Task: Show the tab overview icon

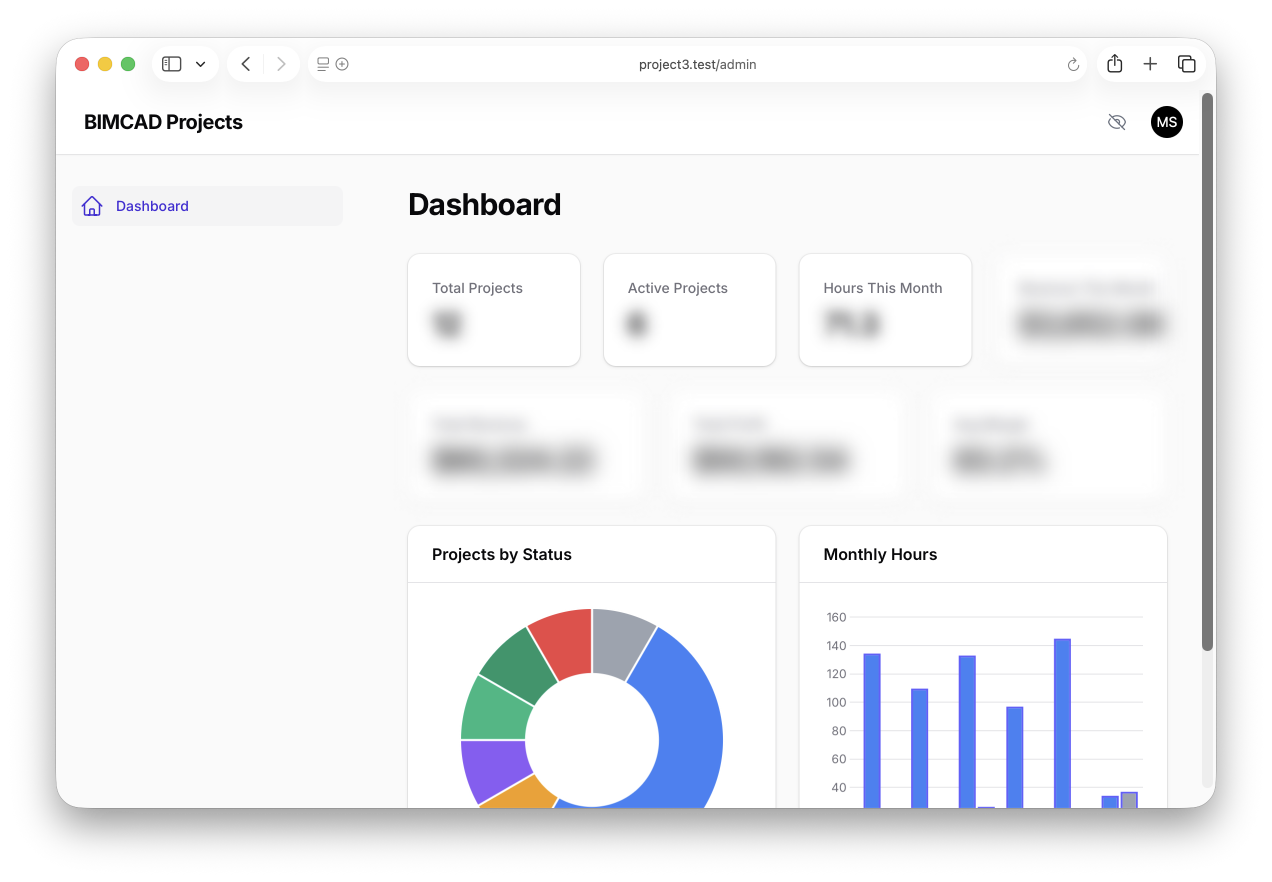Action: point(1187,64)
